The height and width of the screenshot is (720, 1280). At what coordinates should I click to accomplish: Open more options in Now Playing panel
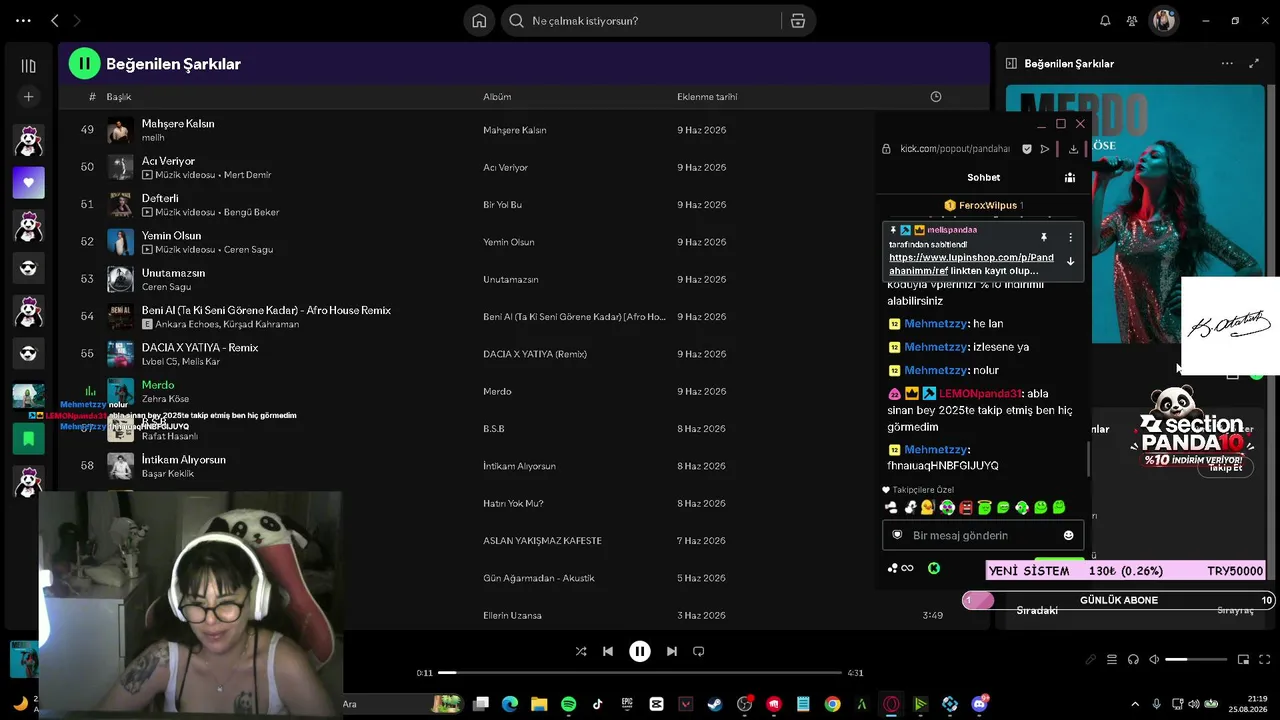1227,64
